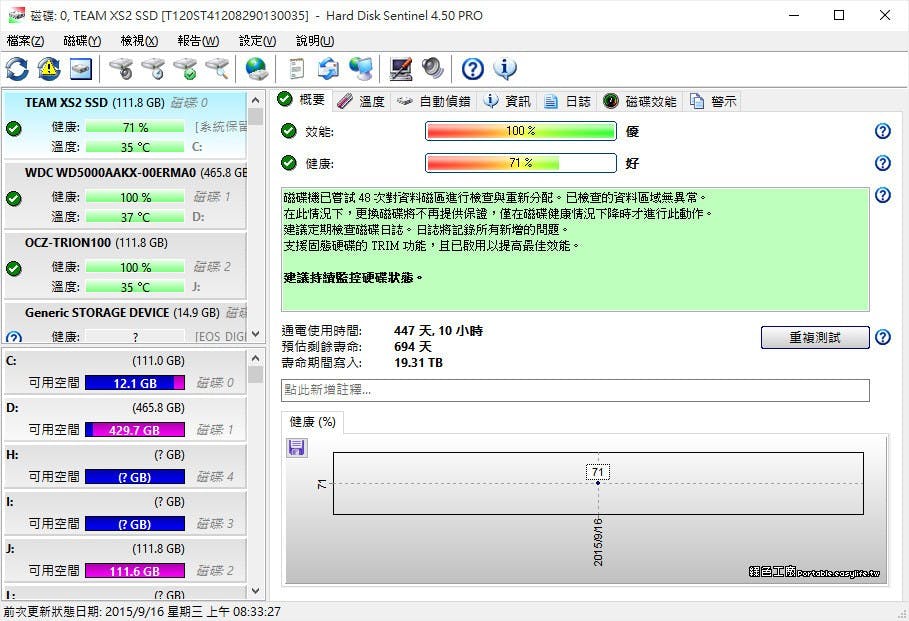
Task: Click the speaker alert icon in the toolbar
Action: [x=432, y=69]
